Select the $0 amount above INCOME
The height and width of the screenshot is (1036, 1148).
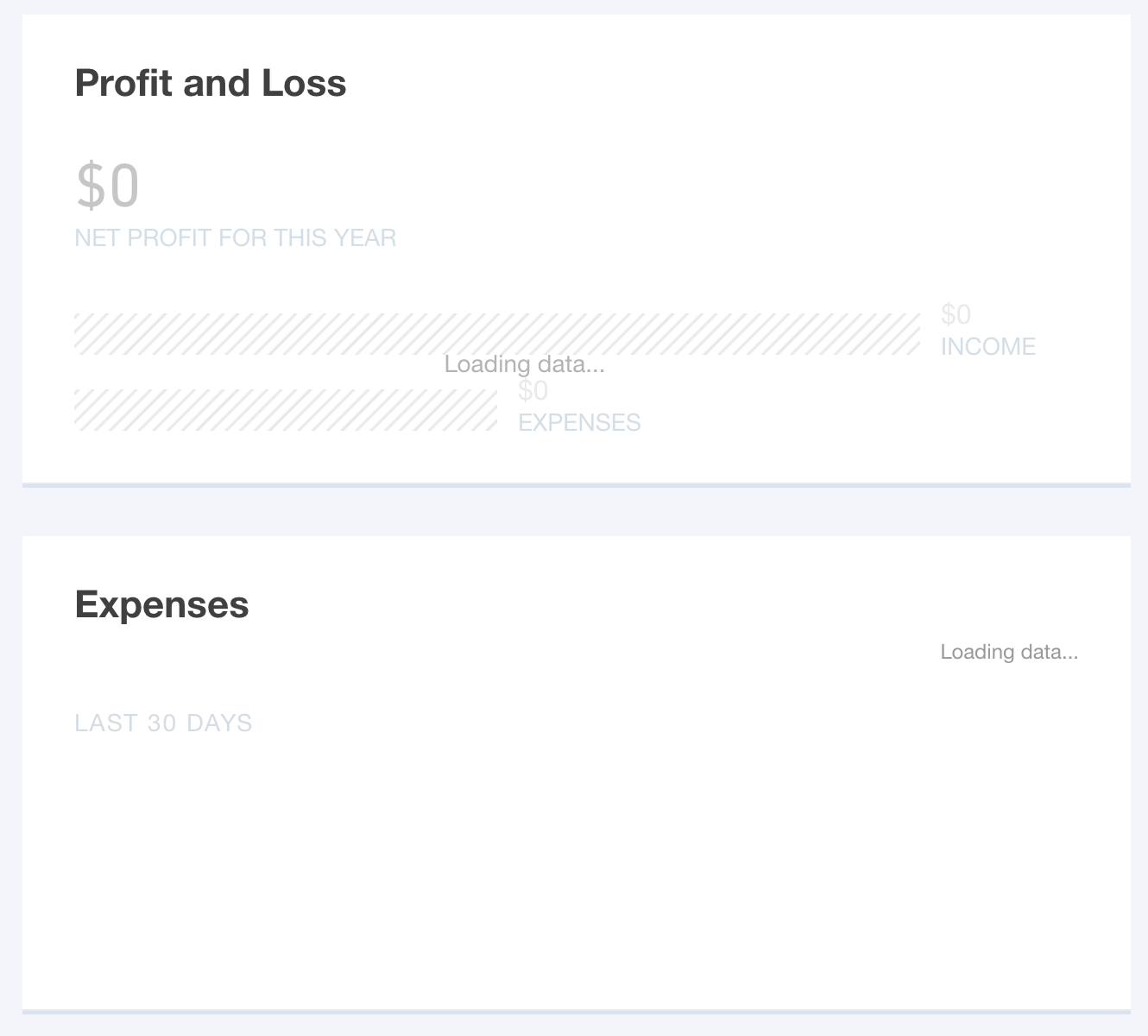956,314
